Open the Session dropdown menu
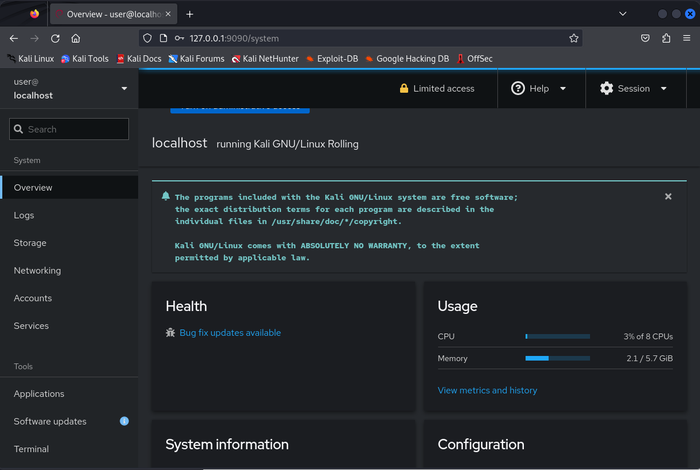 pos(633,88)
